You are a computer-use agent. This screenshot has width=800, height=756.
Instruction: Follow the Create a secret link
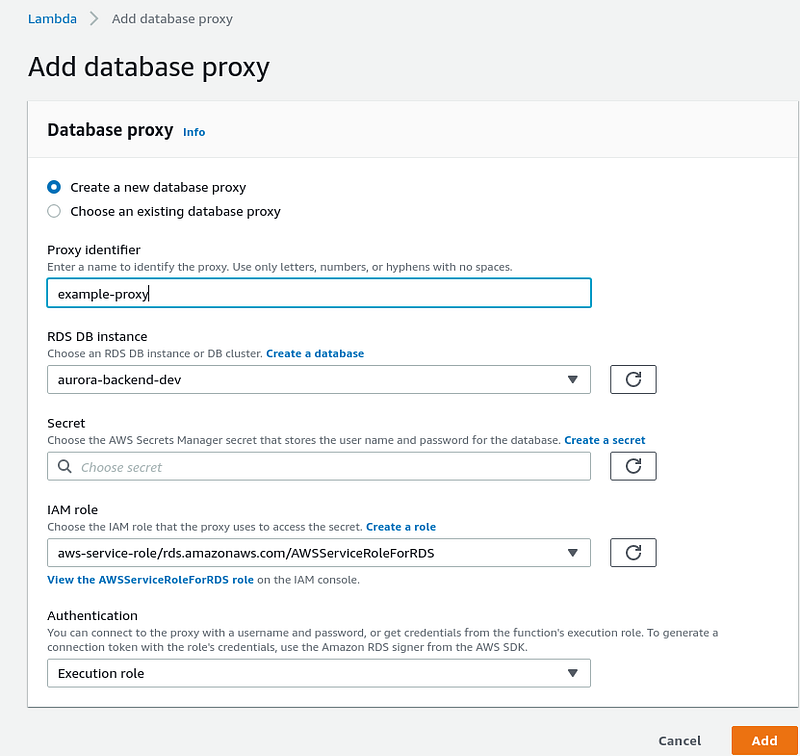pyautogui.click(x=605, y=440)
